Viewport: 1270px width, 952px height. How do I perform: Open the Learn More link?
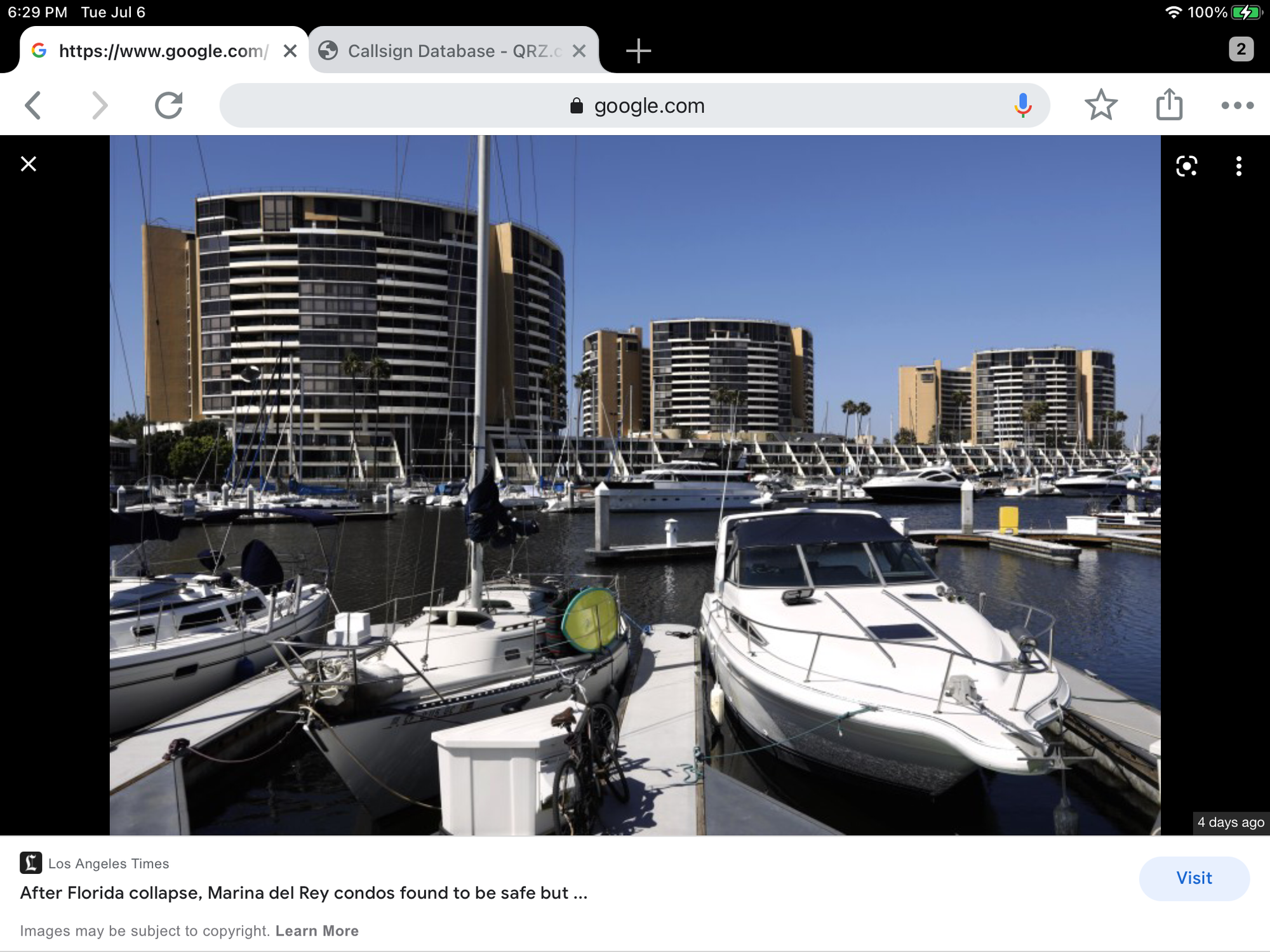[317, 931]
